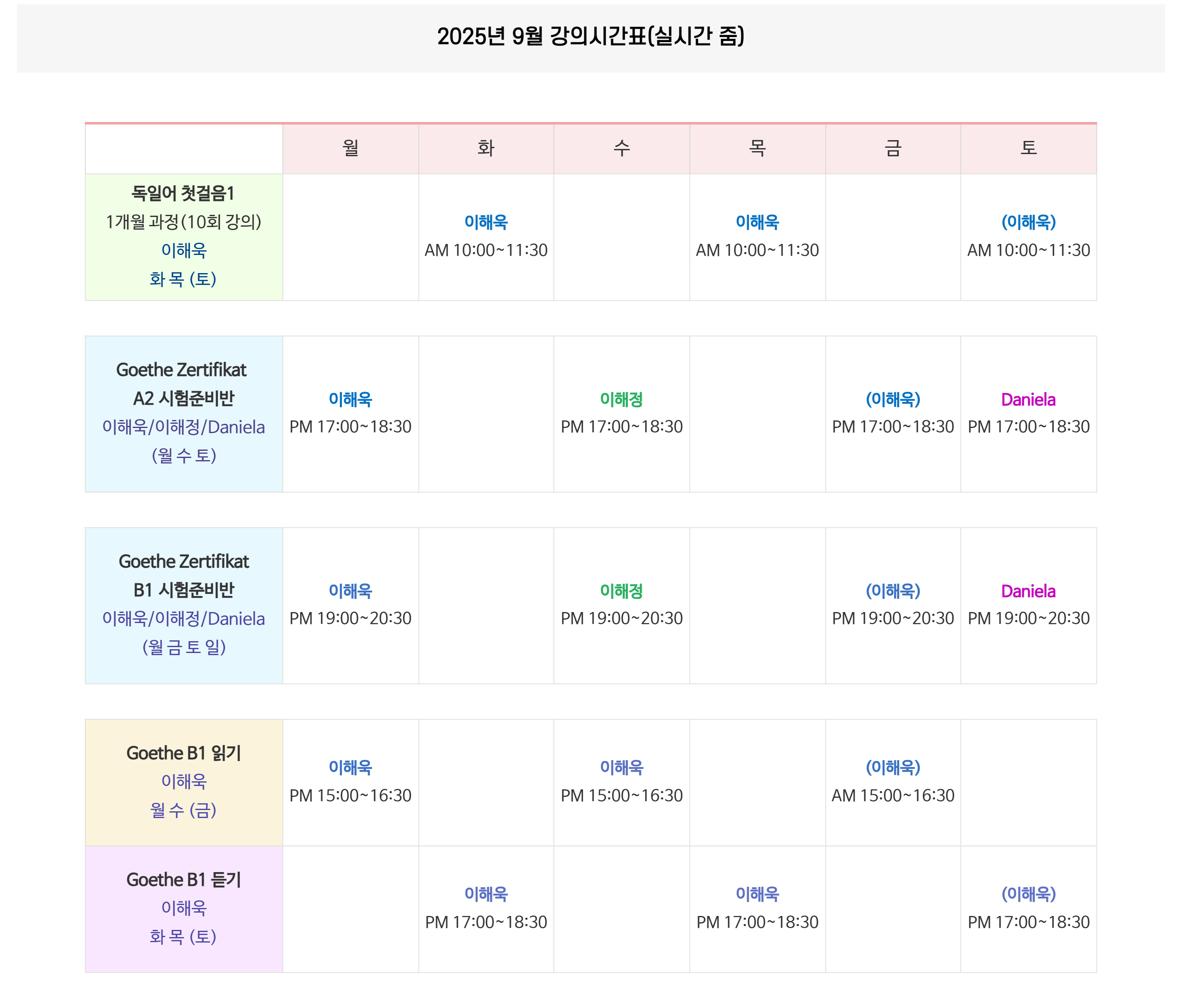Click Tuesday 이해욱 AM 10:00~11:30 class
The image size is (1182, 1008).
tap(486, 237)
